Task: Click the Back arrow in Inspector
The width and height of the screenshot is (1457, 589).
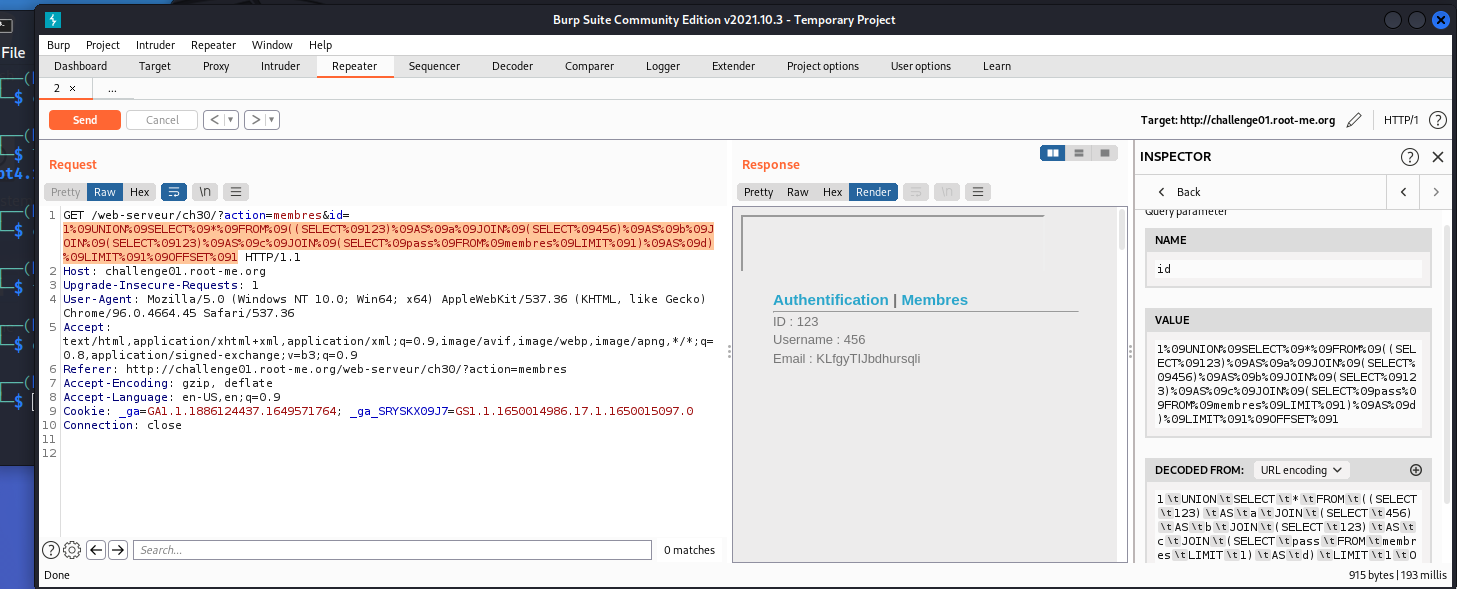Action: point(1161,192)
